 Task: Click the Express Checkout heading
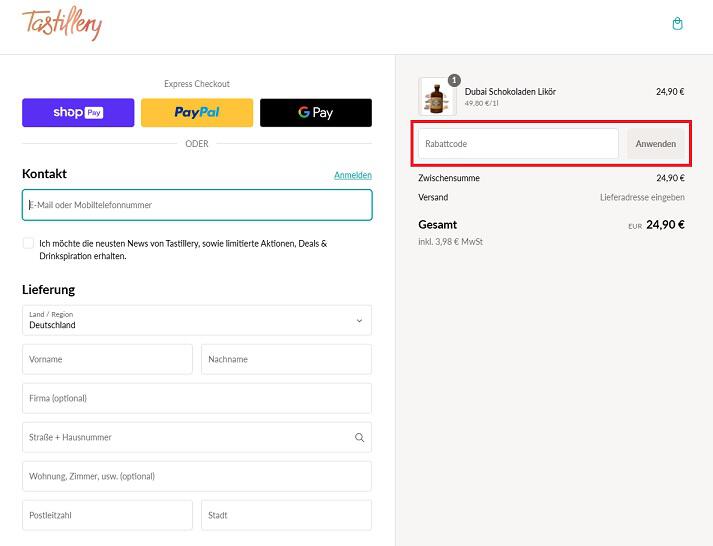(197, 84)
